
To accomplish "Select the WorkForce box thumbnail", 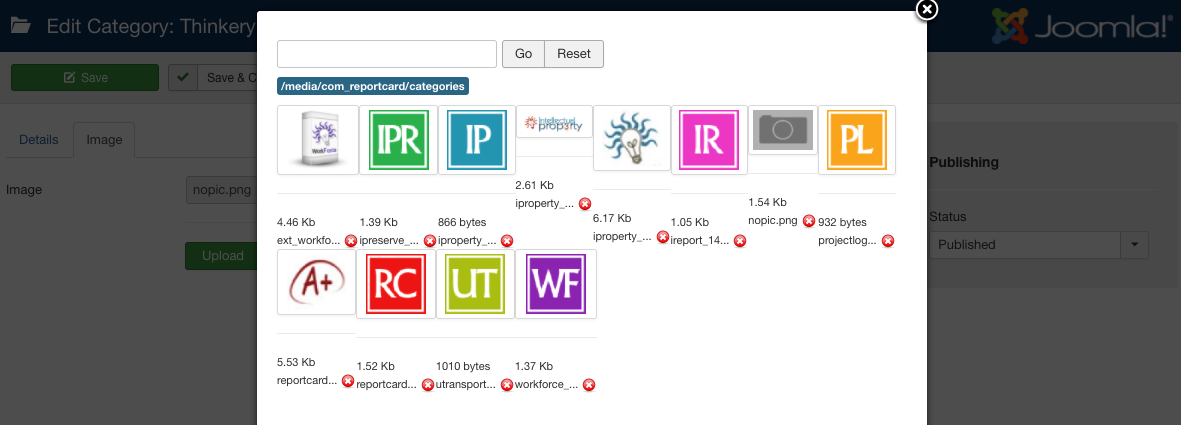I will [x=318, y=140].
